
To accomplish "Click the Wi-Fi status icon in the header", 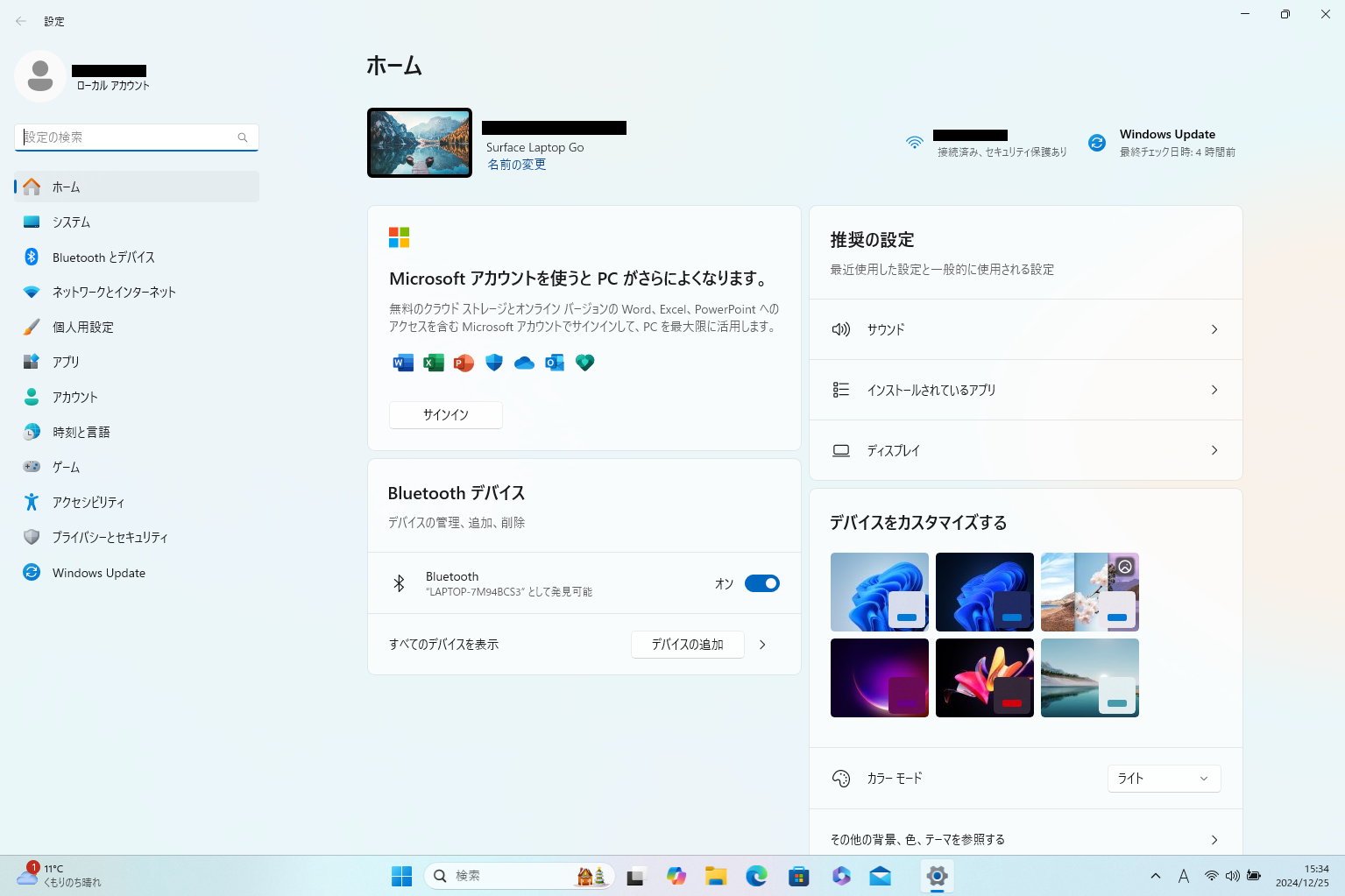I will pos(914,143).
